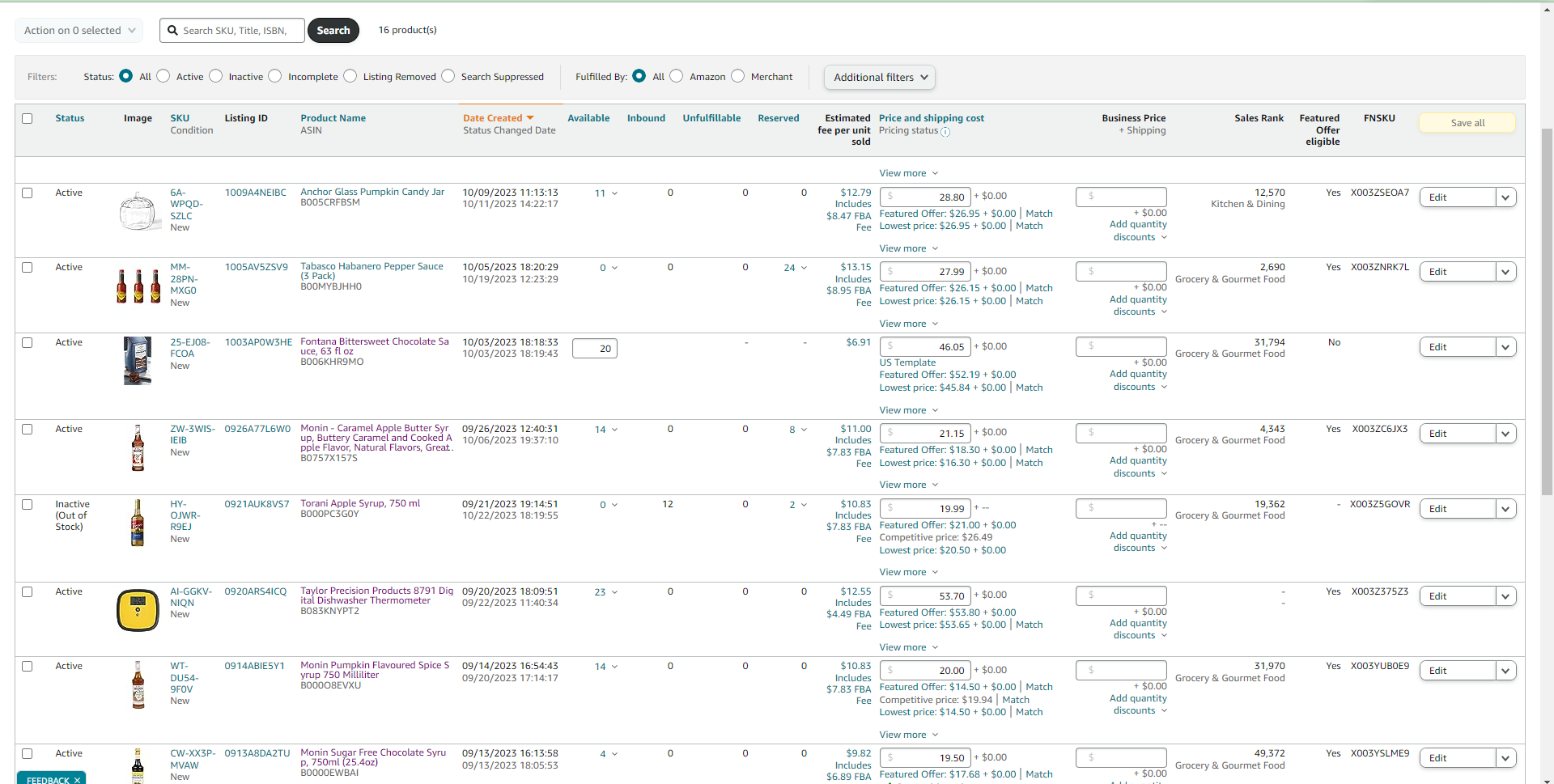Click Match beside Tabasco Featured Offer
This screenshot has width=1554, height=784.
1039,288
